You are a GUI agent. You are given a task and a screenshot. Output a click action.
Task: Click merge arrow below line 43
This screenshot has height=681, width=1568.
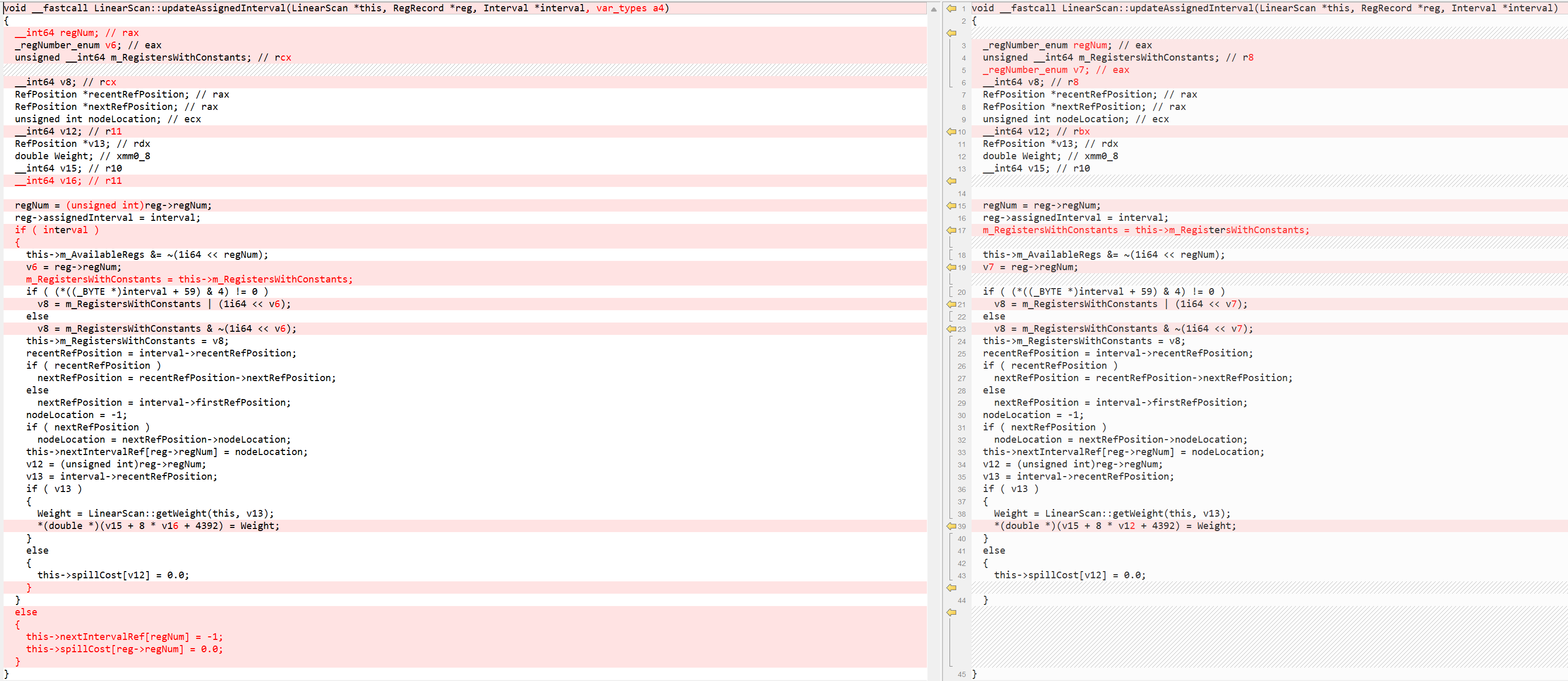click(x=951, y=588)
